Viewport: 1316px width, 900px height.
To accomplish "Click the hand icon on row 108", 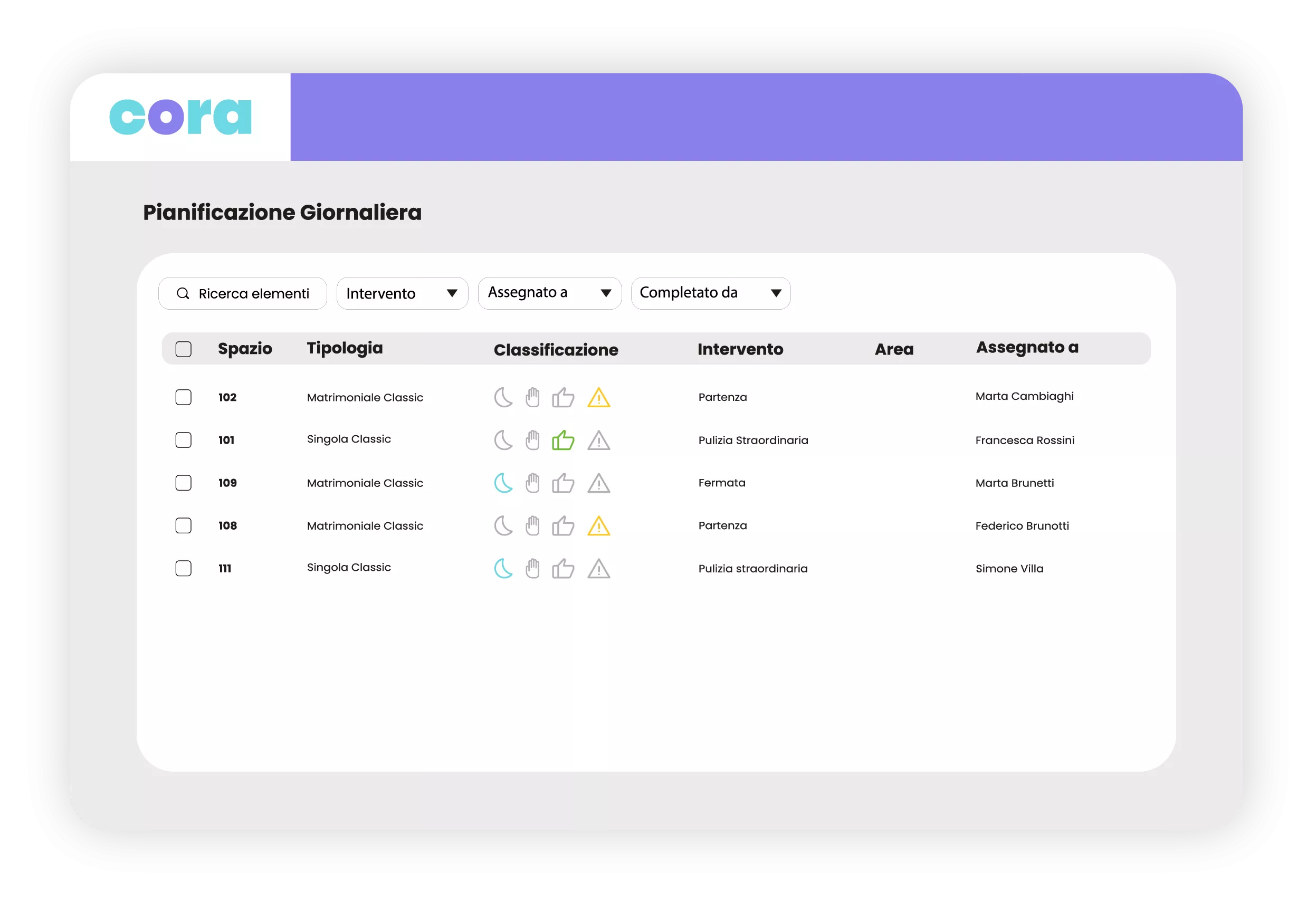I will 533,526.
